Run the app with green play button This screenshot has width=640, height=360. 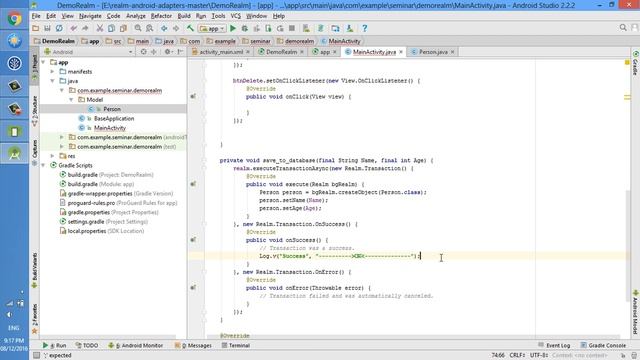(x=233, y=29)
